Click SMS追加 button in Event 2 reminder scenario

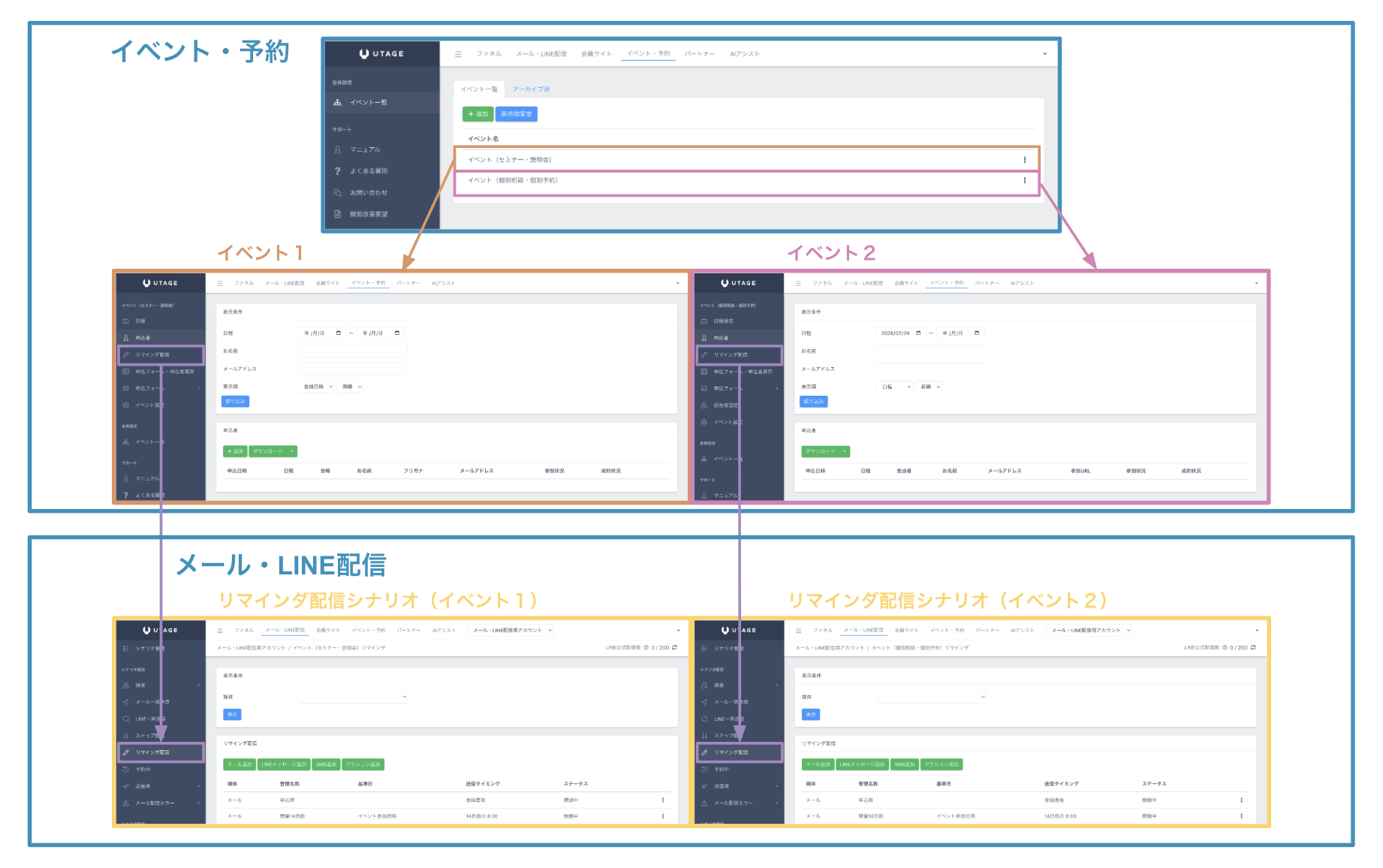[905, 764]
